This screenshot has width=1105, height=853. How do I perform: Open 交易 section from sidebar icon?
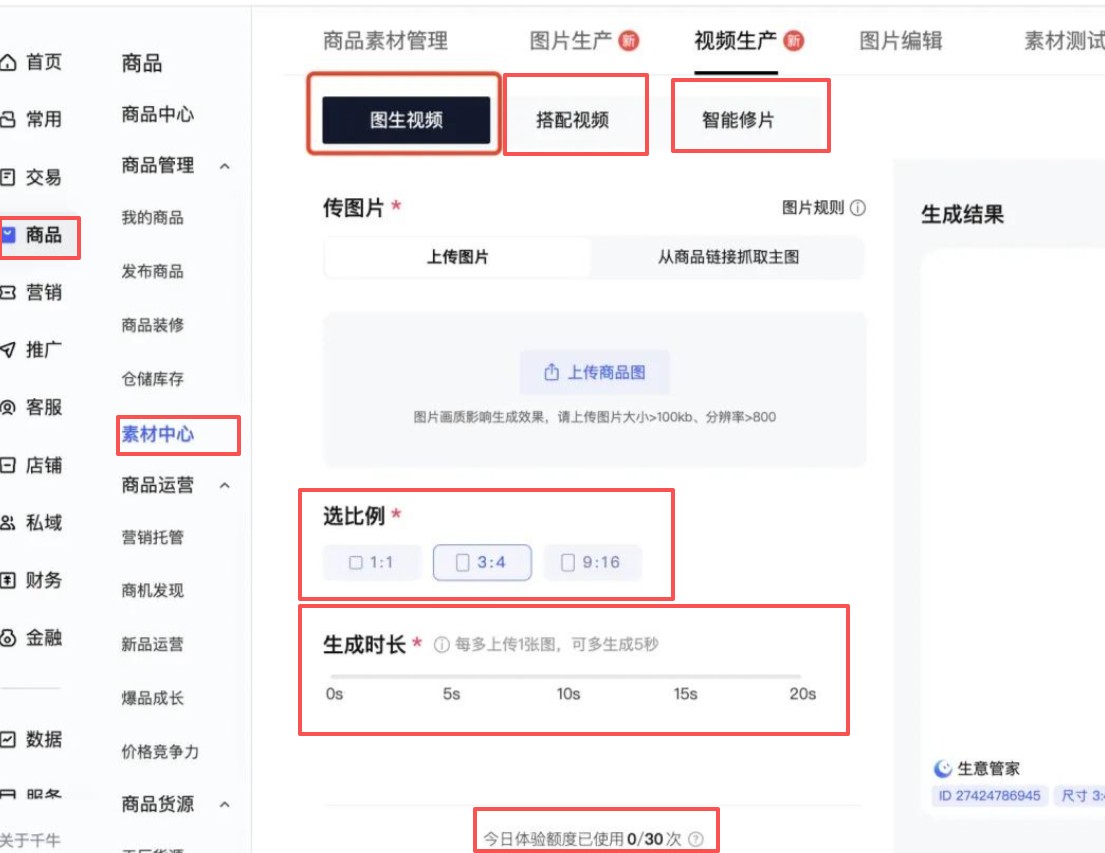9,178
